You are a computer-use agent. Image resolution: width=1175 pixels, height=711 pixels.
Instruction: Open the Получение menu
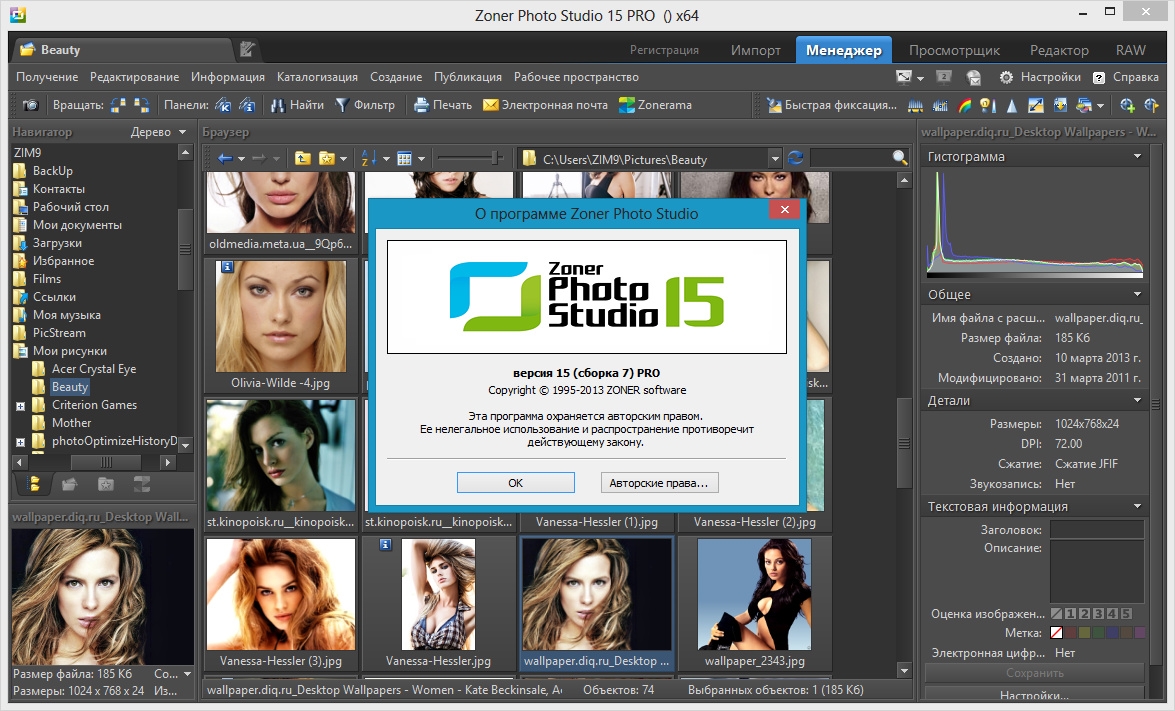pos(46,77)
